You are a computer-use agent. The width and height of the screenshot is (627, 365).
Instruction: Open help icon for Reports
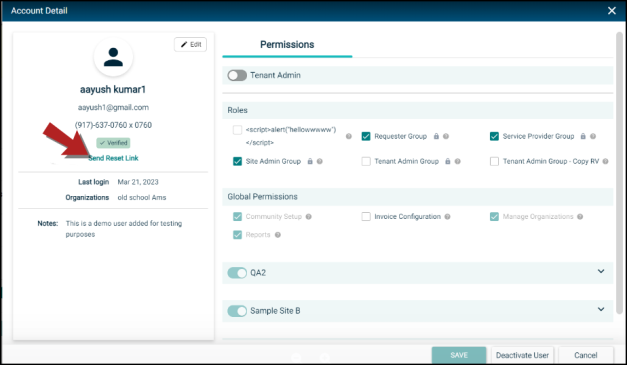point(278,235)
